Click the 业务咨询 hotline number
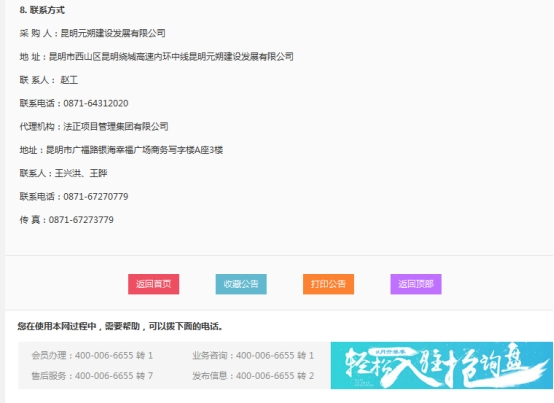Viewport: 554px width, 403px height. [x=275, y=355]
